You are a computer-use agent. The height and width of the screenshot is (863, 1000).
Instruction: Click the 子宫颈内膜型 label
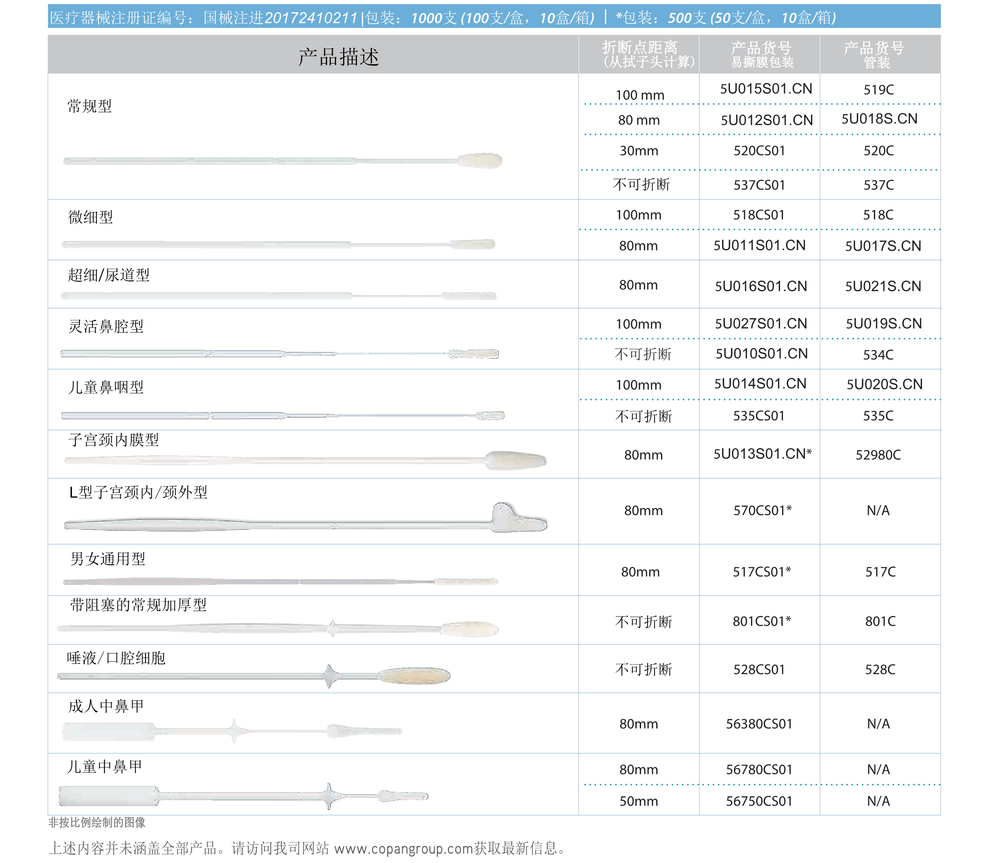click(114, 440)
